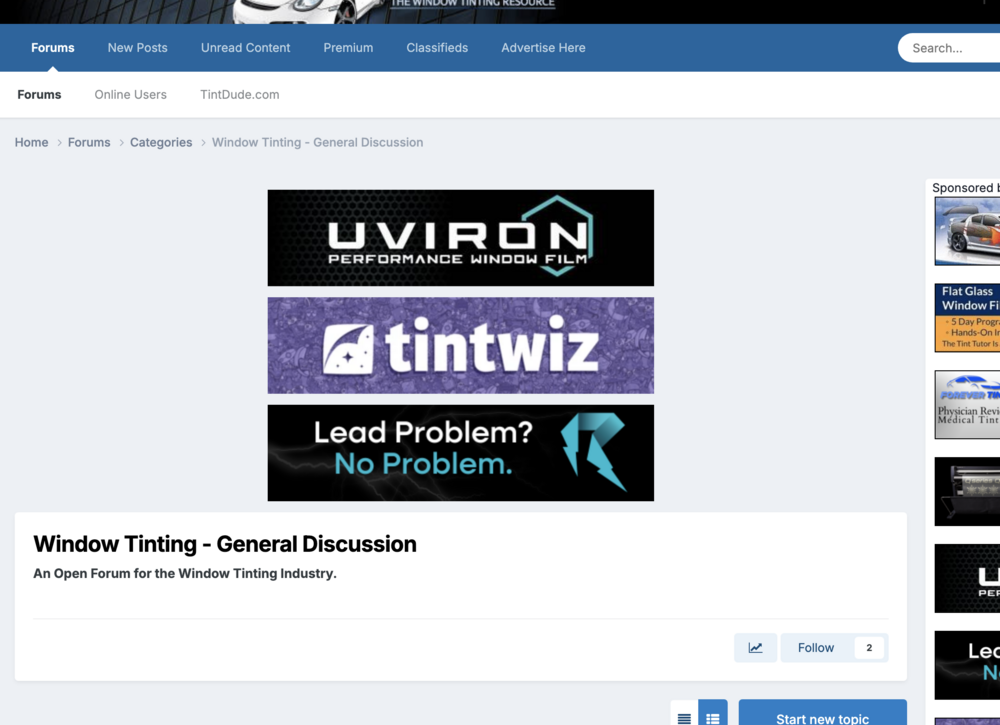The image size is (1000, 725).
Task: Open Unread Content tab
Action: click(x=246, y=48)
